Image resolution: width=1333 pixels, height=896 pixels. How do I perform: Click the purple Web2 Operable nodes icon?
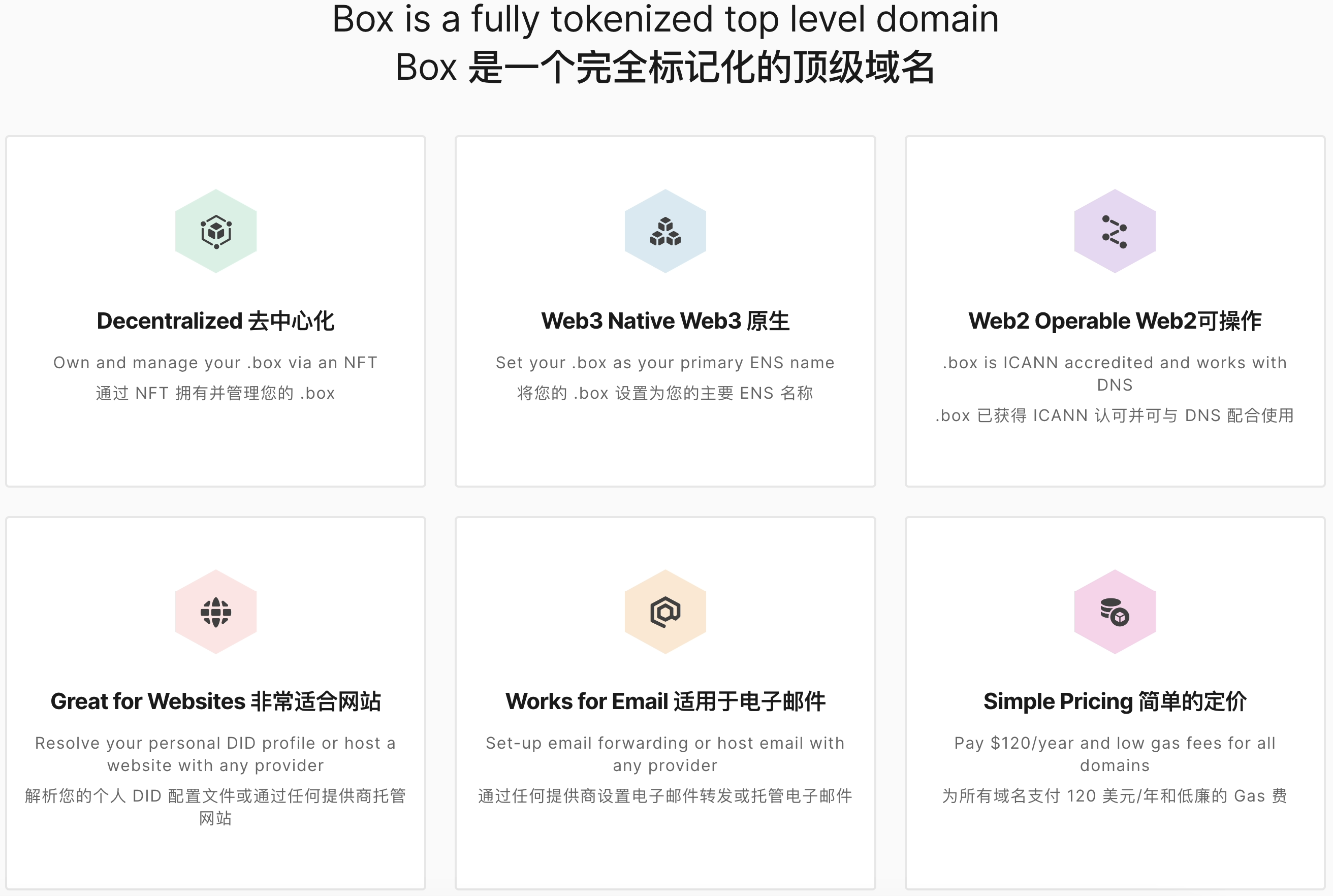click(1114, 231)
